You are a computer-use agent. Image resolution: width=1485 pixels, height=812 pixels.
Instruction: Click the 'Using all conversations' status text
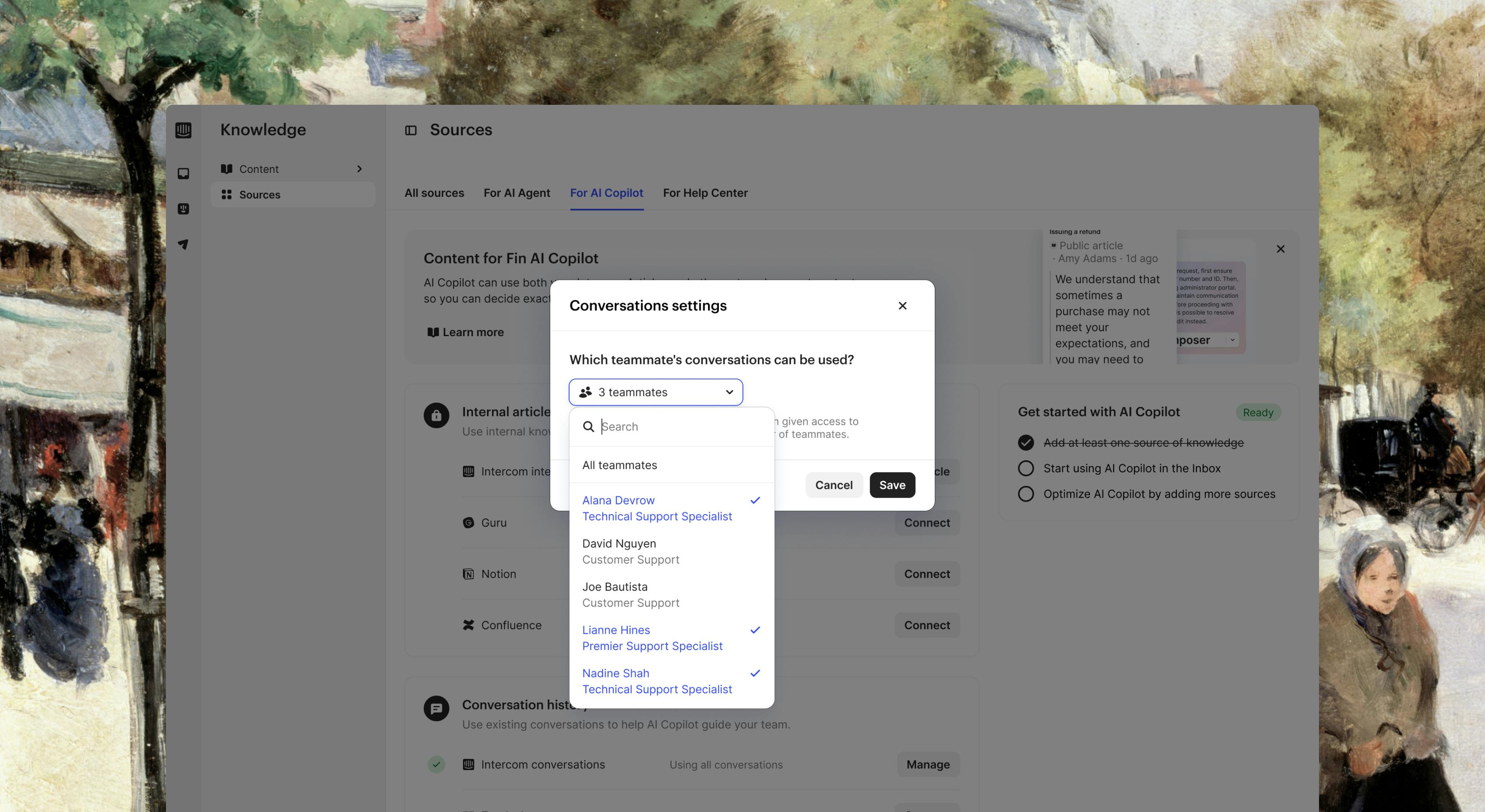(726, 765)
